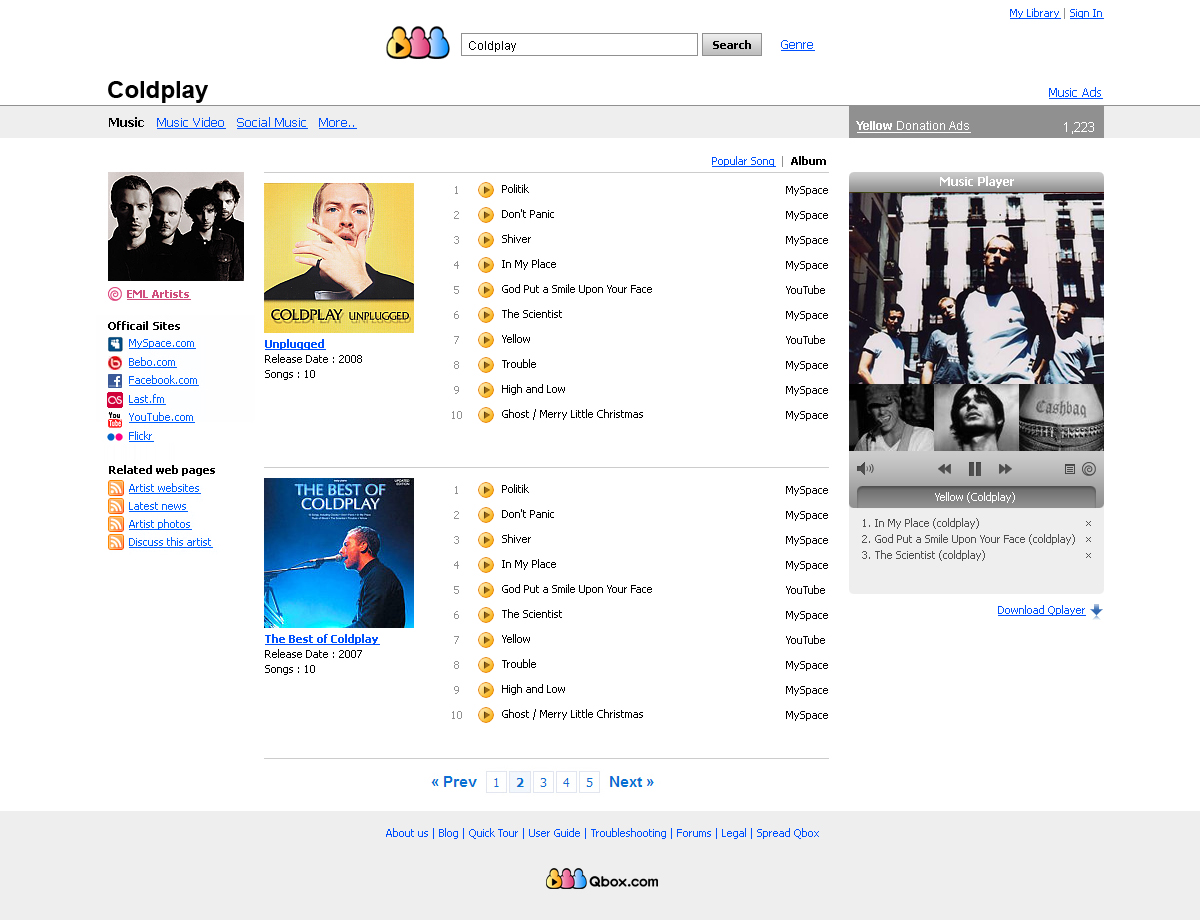
Task: Skip to previous track in Music Player
Action: (x=944, y=469)
